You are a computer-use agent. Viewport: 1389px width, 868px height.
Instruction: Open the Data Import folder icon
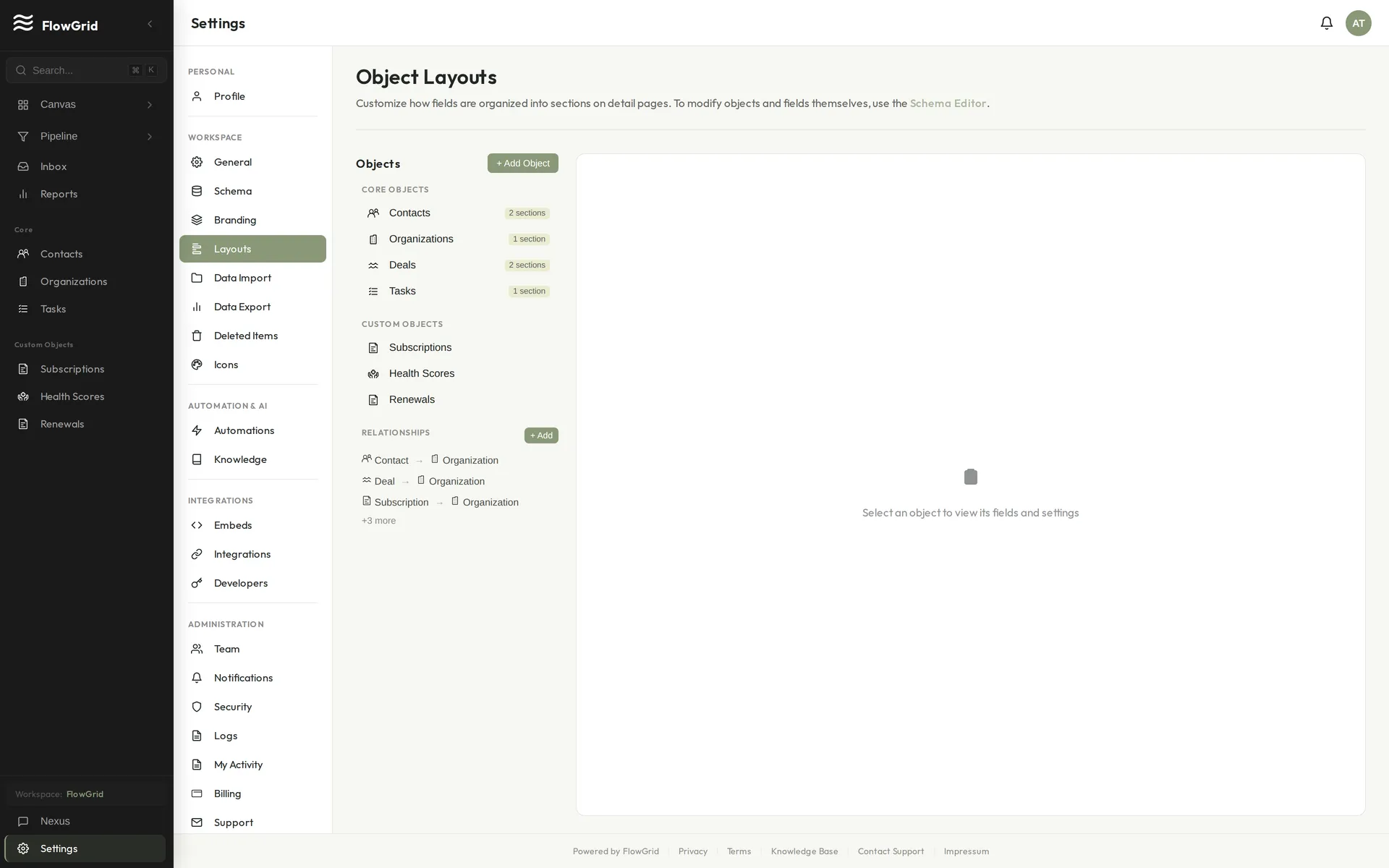(197, 278)
